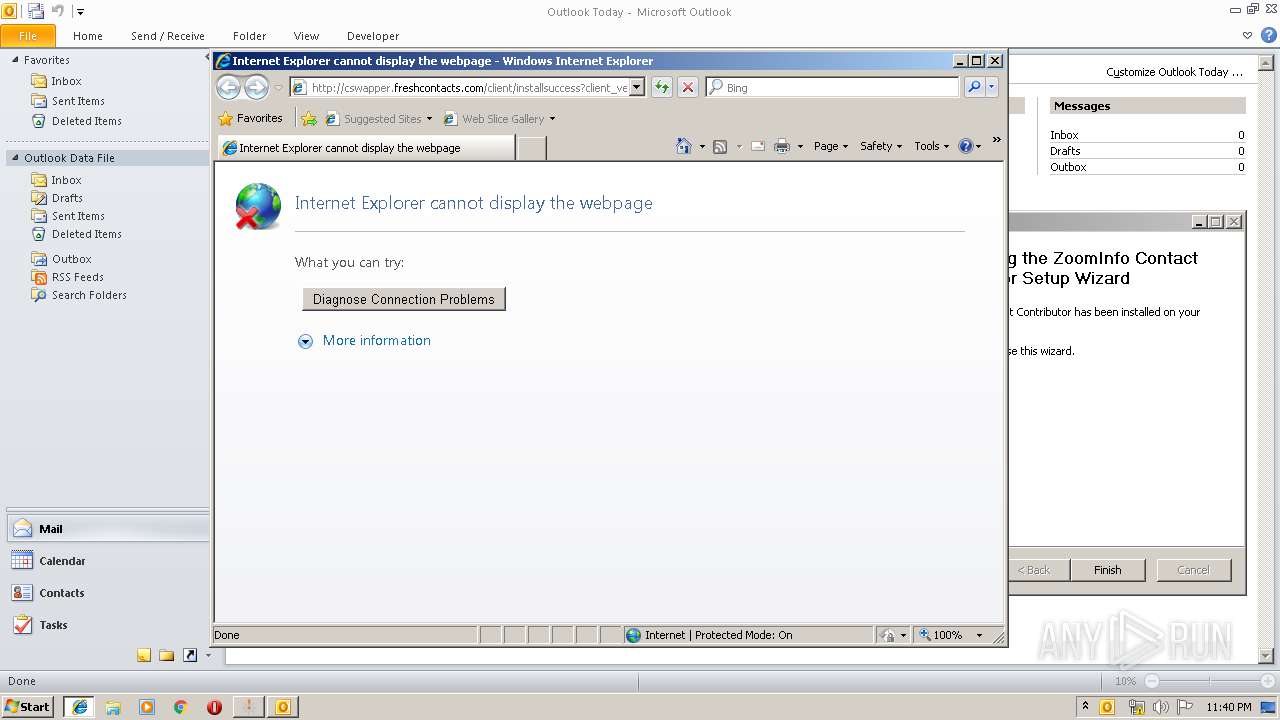Open the Suggested Sites dropdown

coord(429,119)
